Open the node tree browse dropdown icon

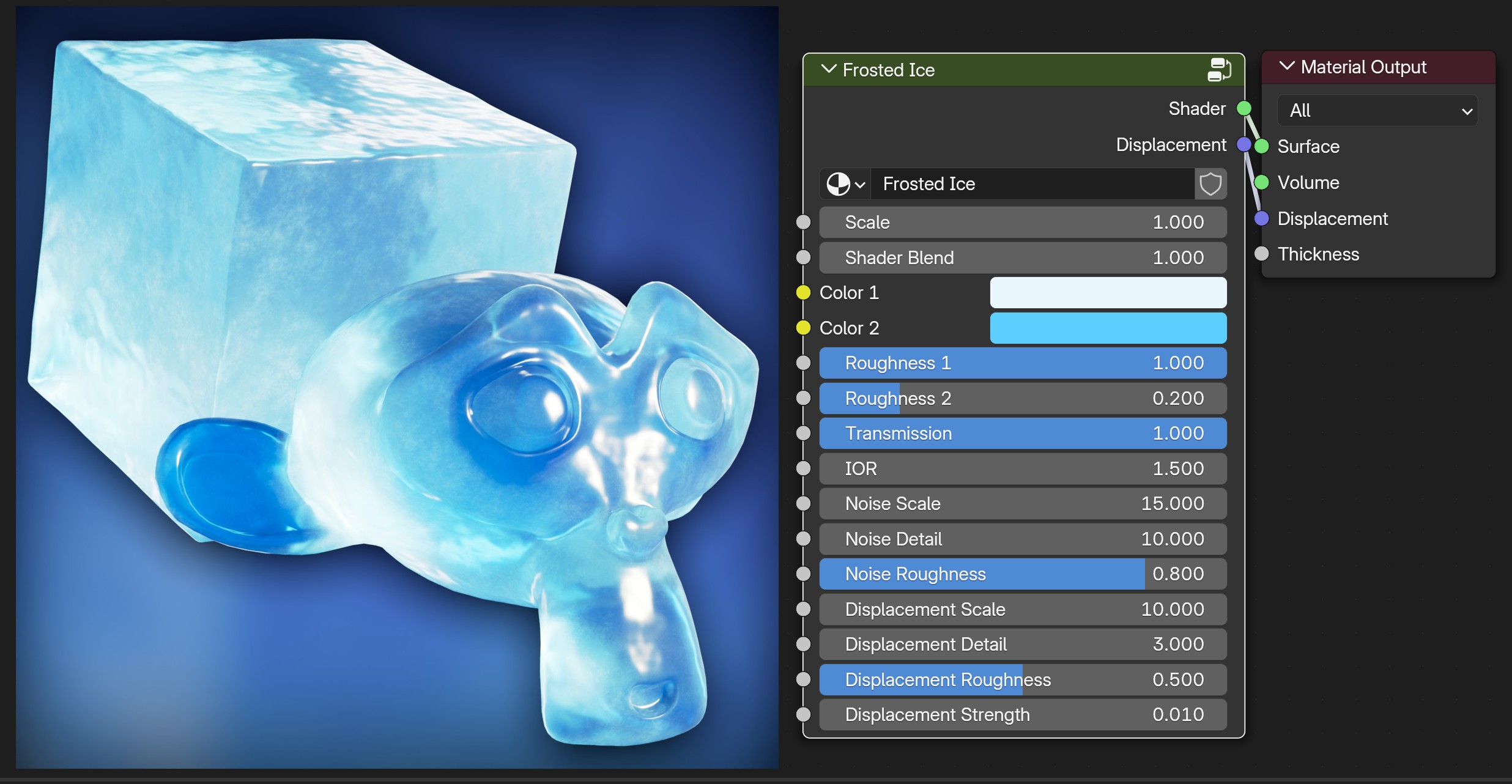pos(845,183)
